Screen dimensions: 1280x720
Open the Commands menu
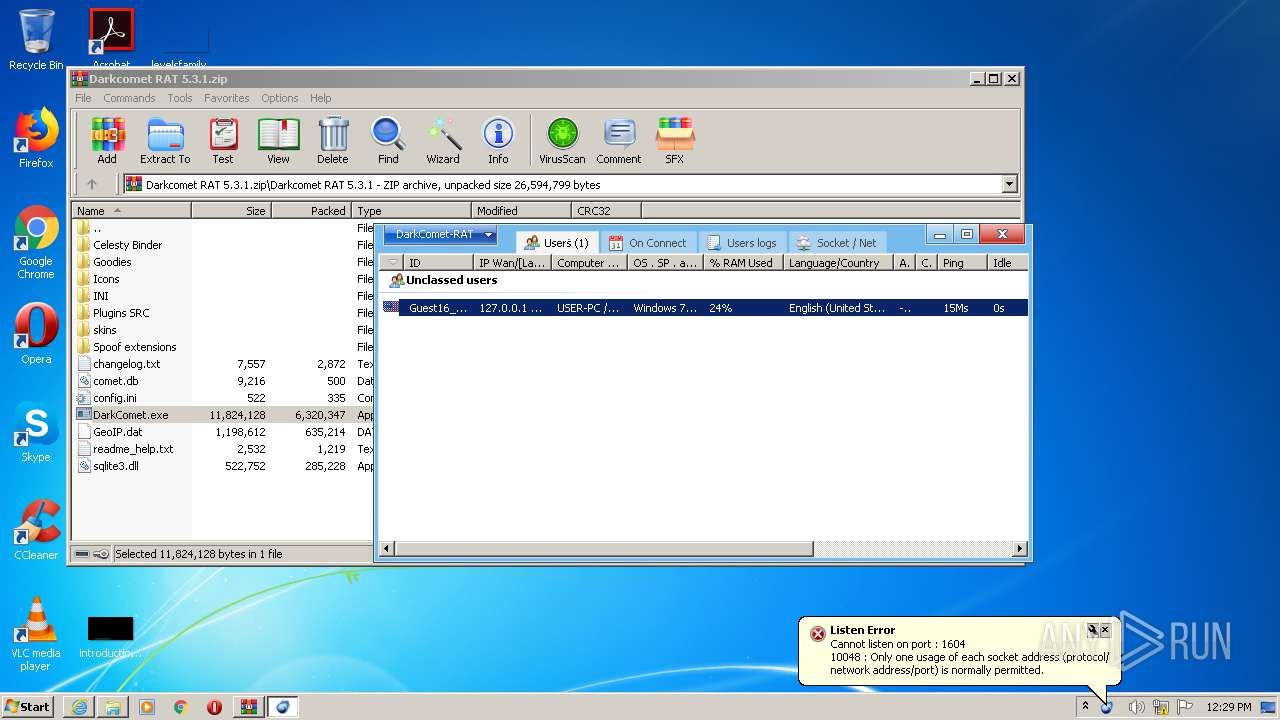click(x=129, y=98)
